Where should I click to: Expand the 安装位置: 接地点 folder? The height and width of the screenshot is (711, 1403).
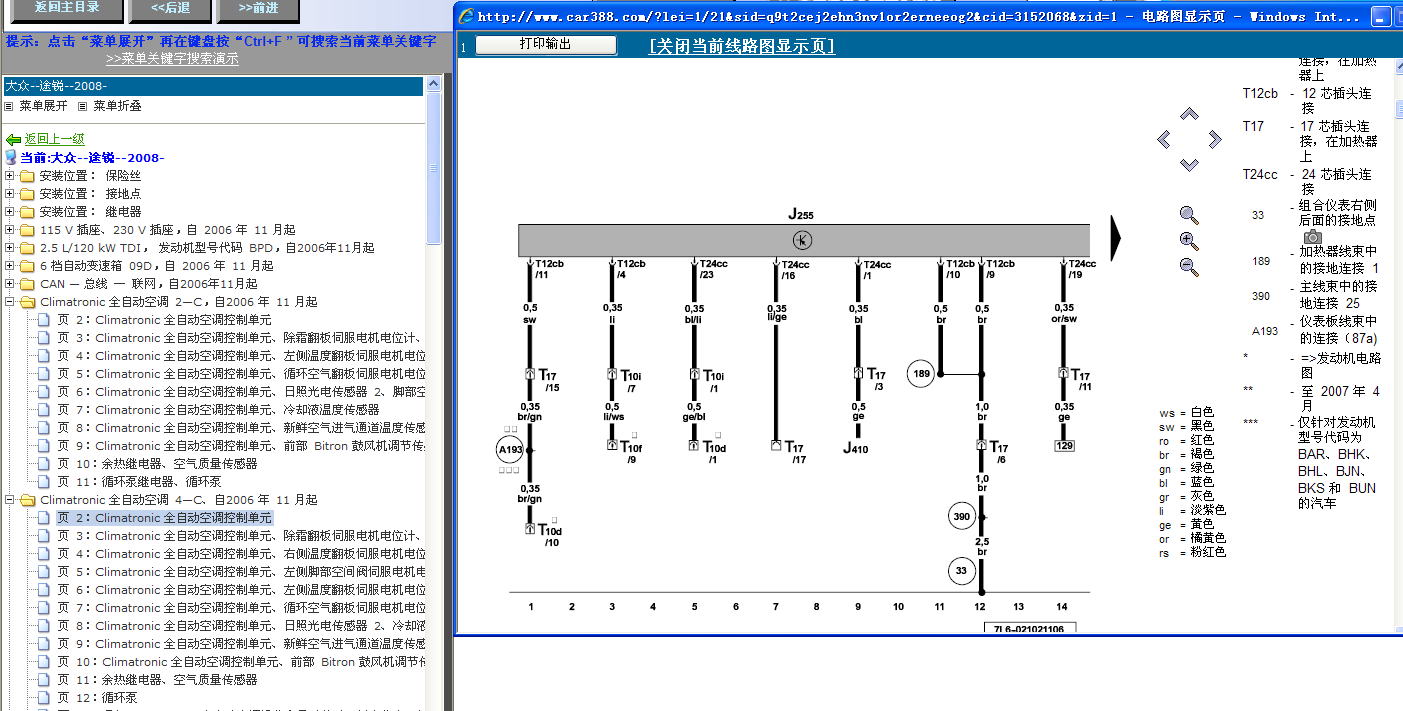point(10,194)
